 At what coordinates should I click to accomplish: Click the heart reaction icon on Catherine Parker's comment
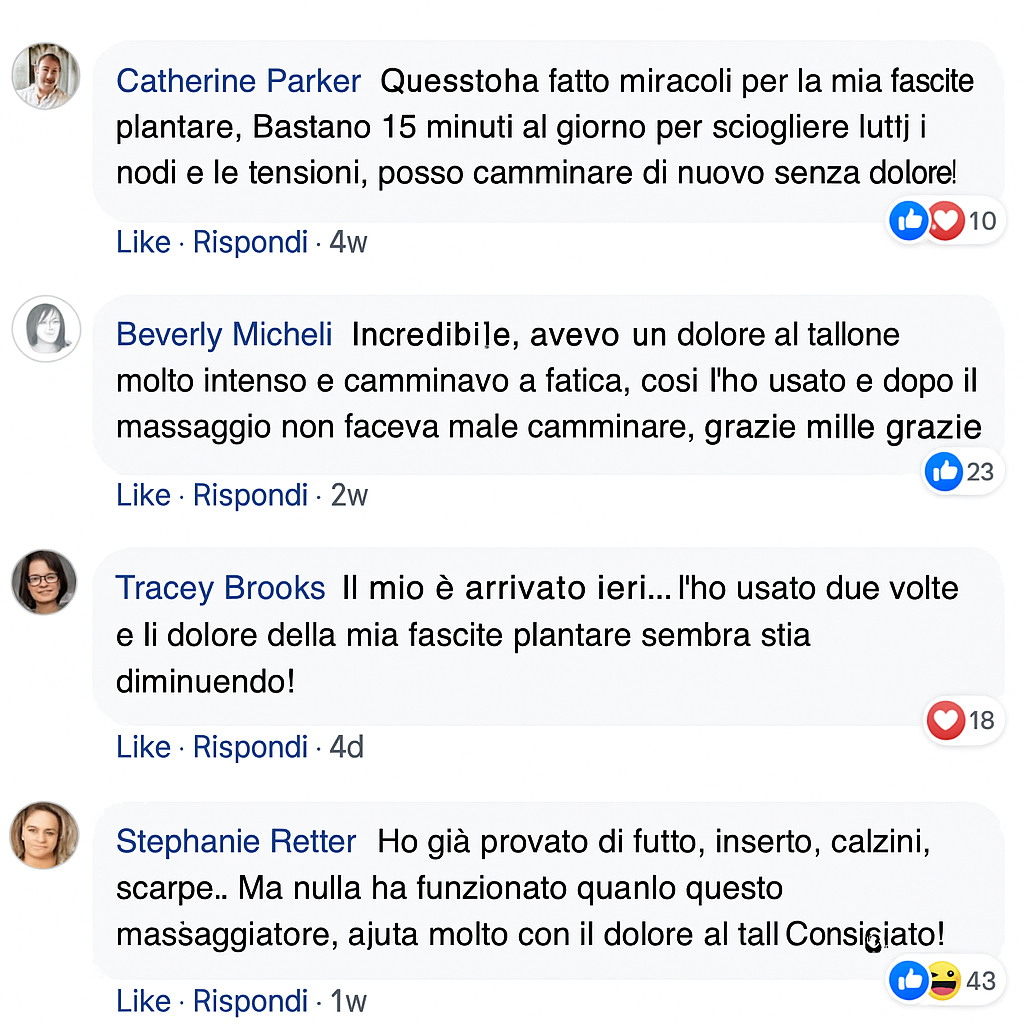coord(945,220)
